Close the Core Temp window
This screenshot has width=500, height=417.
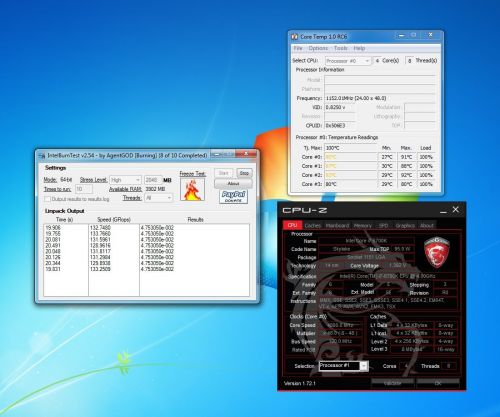tap(430, 35)
